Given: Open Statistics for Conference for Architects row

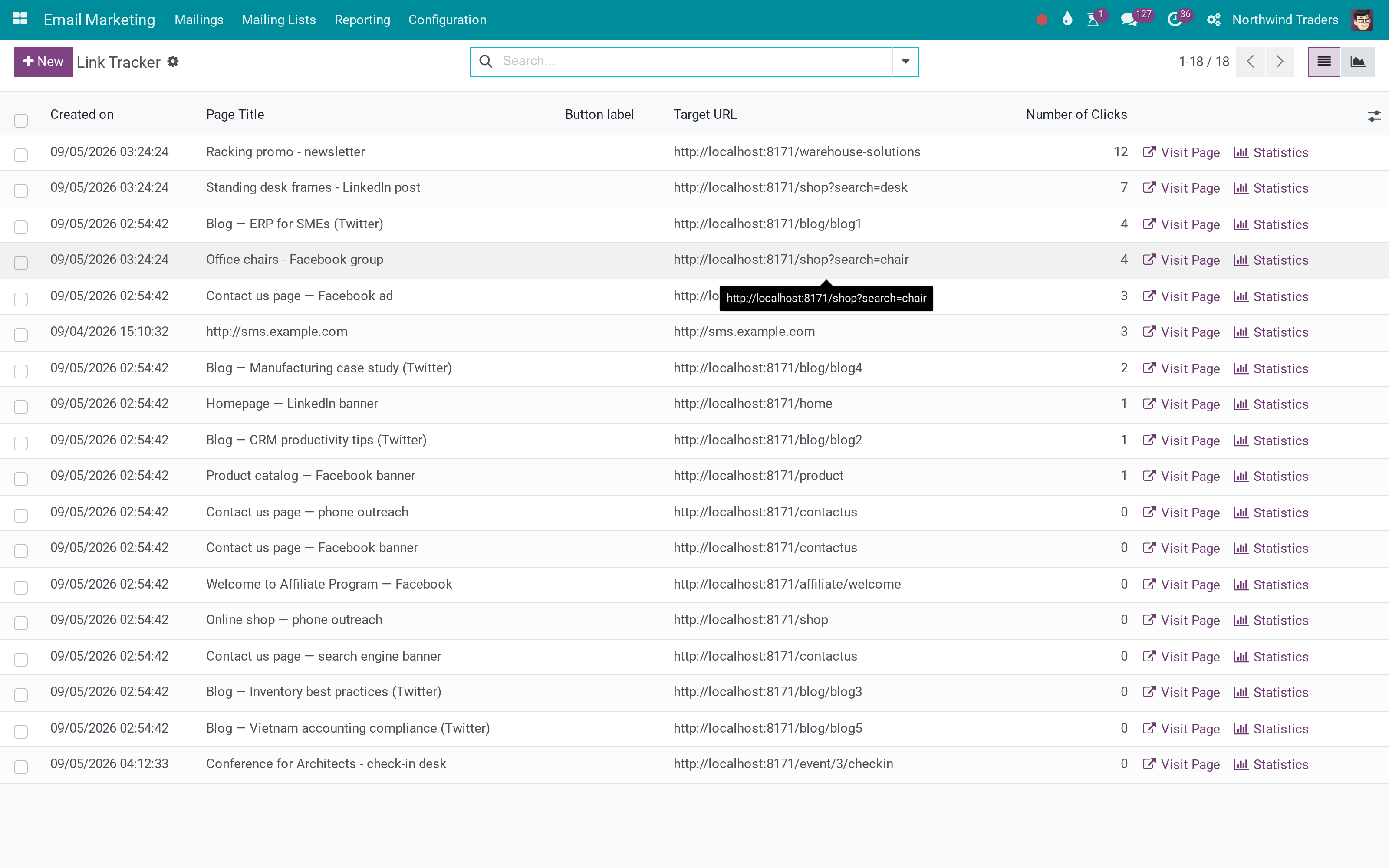Looking at the screenshot, I should (1271, 765).
